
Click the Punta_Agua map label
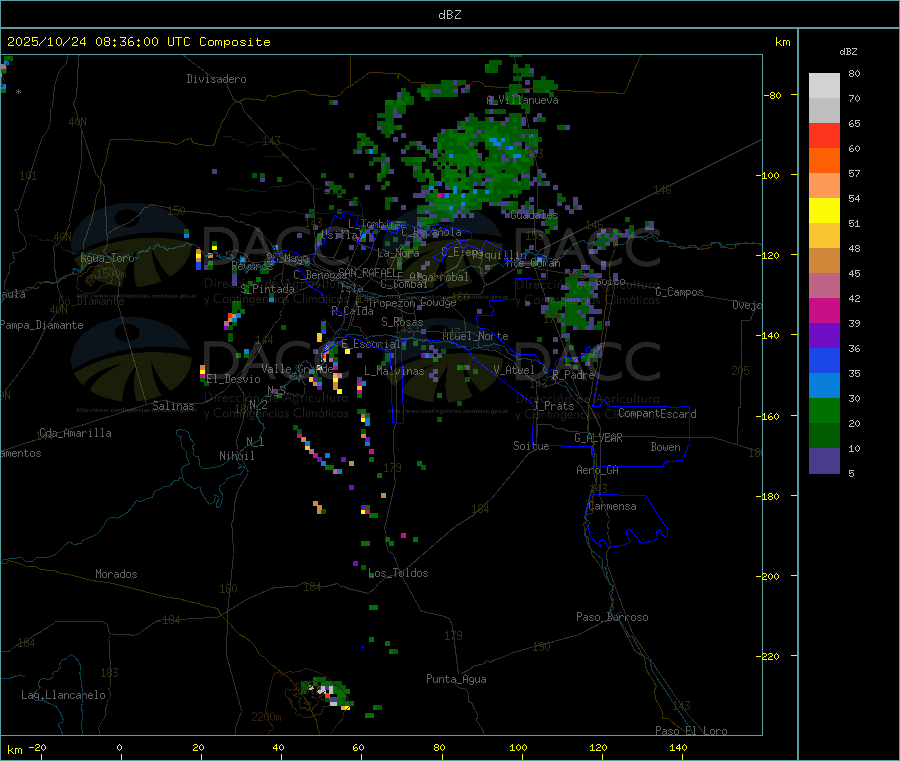[x=456, y=679]
